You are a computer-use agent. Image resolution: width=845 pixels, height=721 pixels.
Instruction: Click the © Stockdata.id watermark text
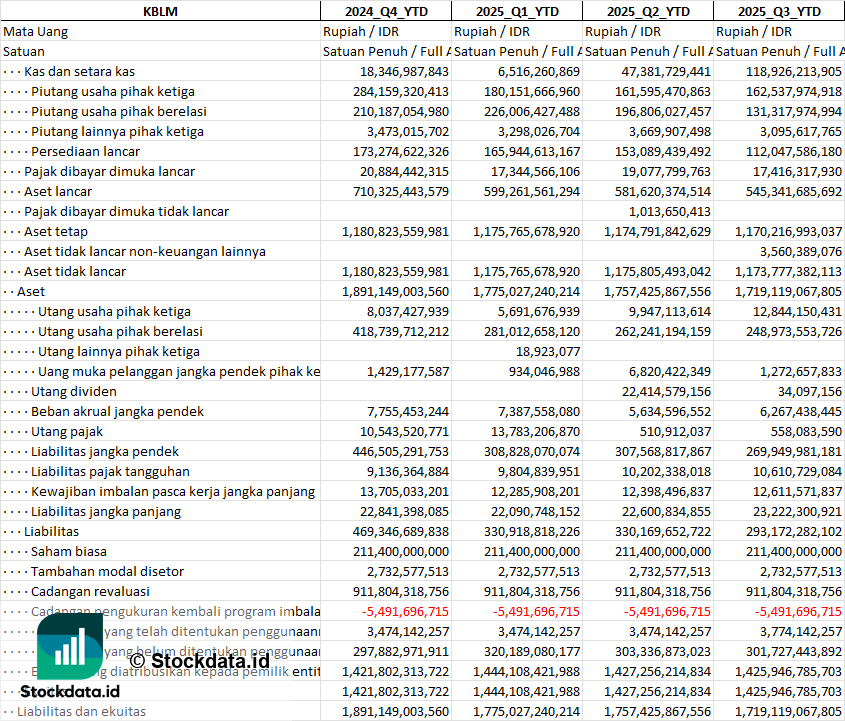[199, 660]
